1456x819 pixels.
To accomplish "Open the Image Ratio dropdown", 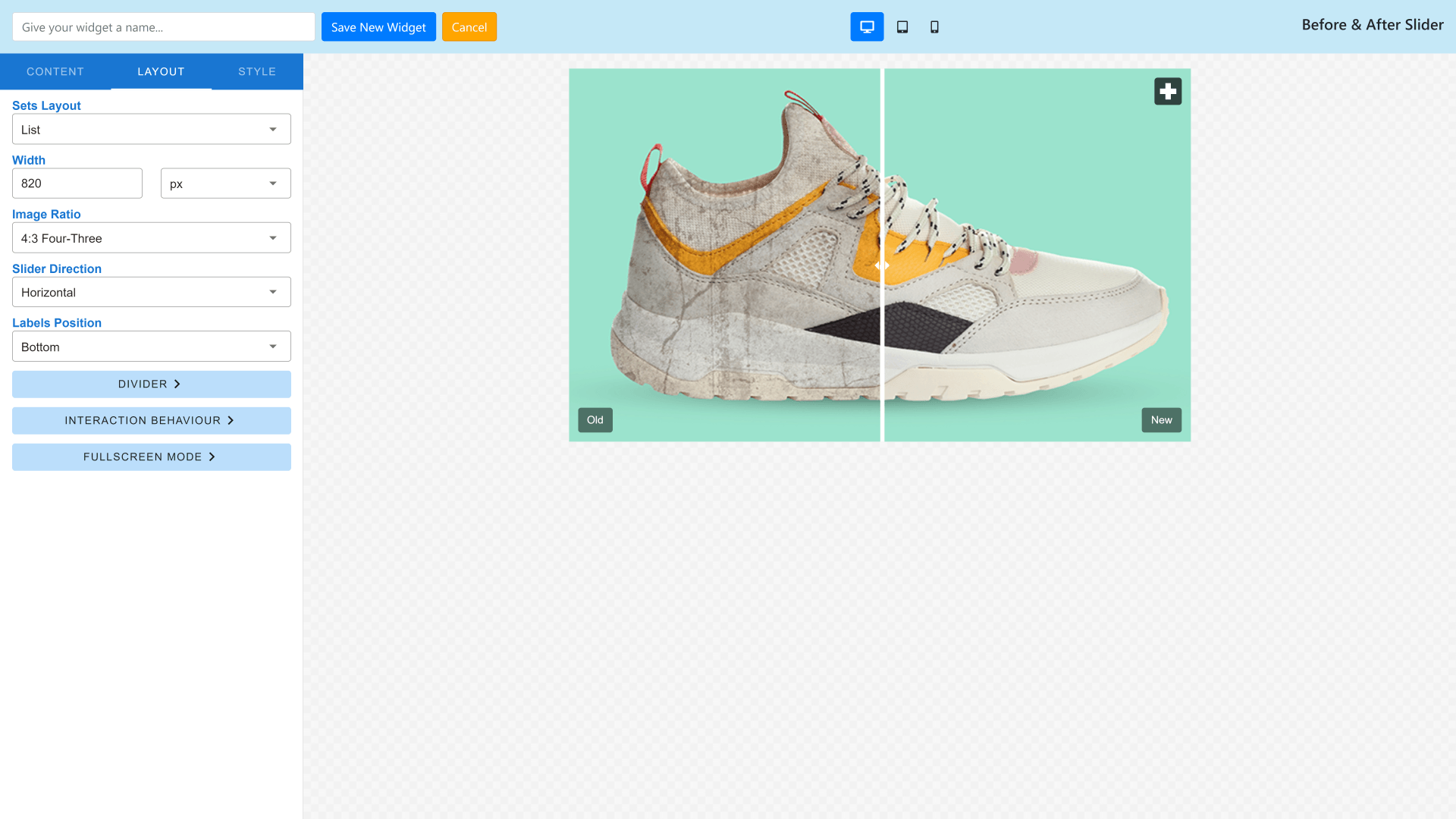I will pos(152,238).
